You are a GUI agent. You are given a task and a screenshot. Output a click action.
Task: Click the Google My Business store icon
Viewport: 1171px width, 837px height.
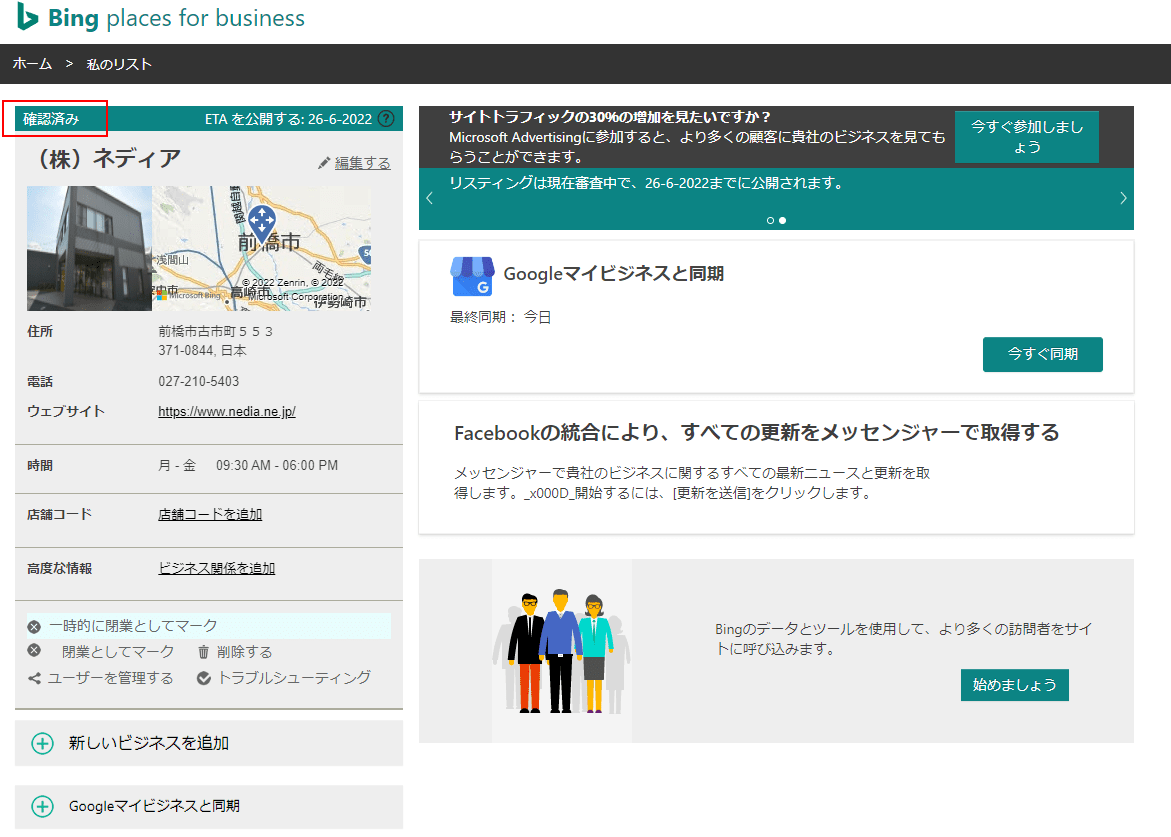point(472,276)
